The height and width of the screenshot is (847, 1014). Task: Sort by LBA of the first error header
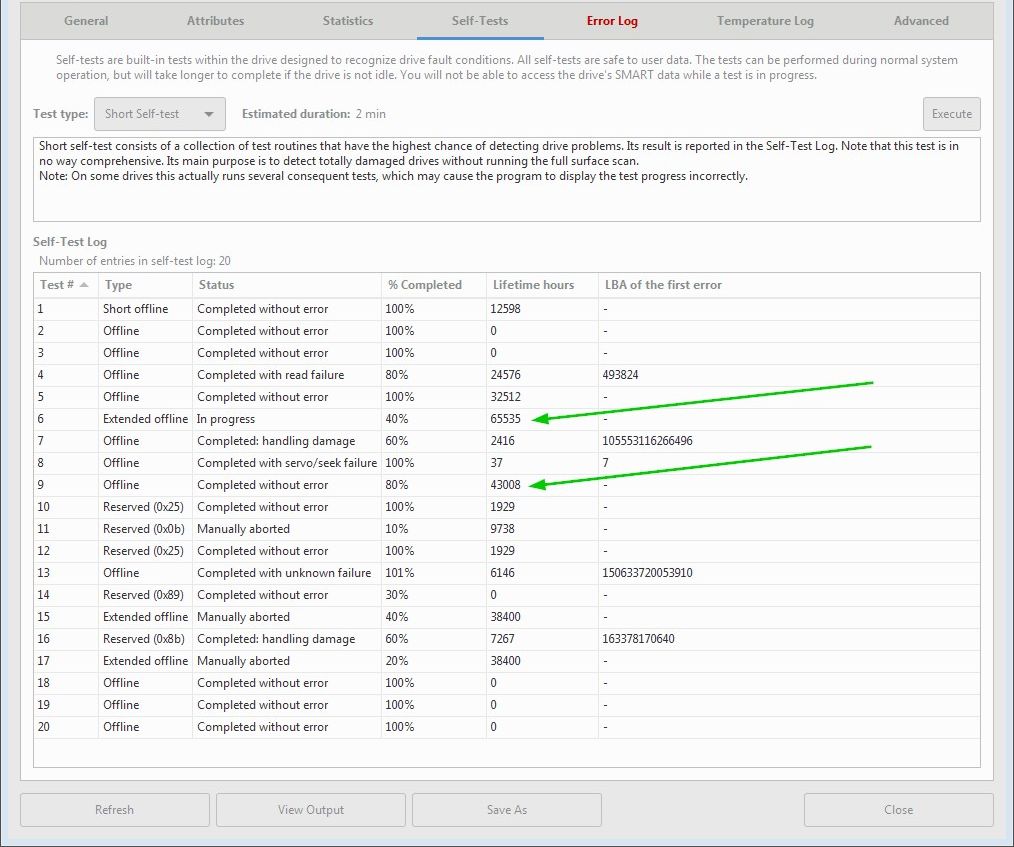pos(789,284)
